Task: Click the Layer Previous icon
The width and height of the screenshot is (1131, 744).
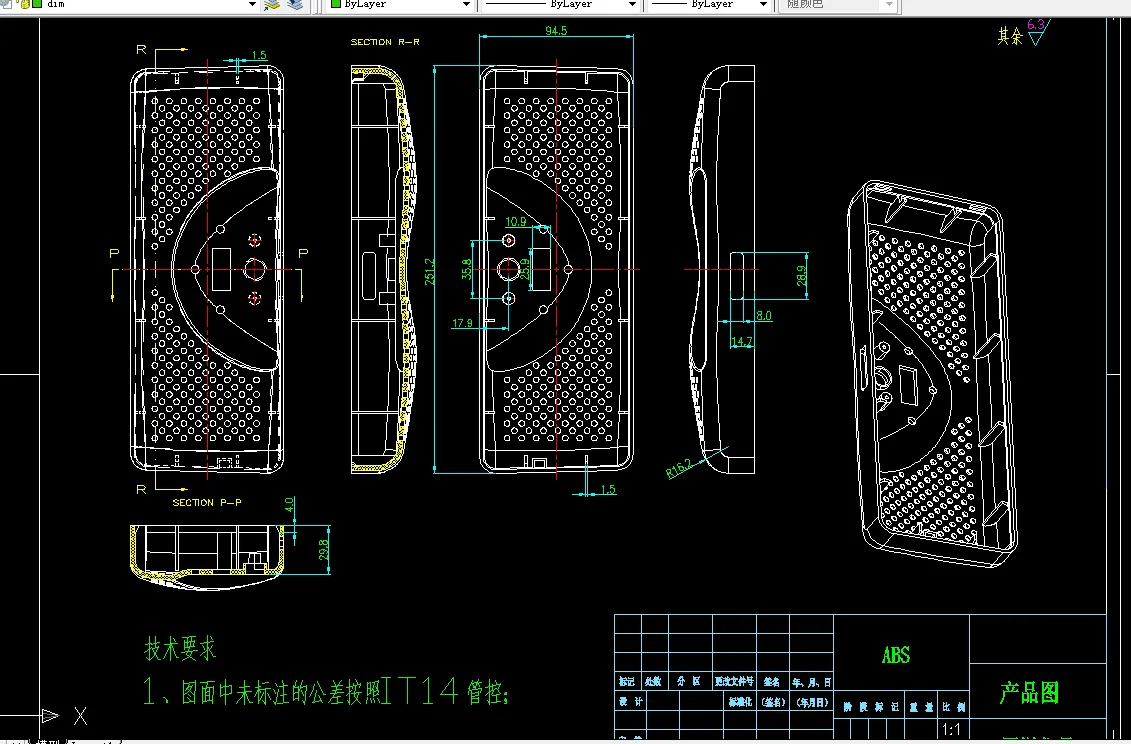Action: 295,4
